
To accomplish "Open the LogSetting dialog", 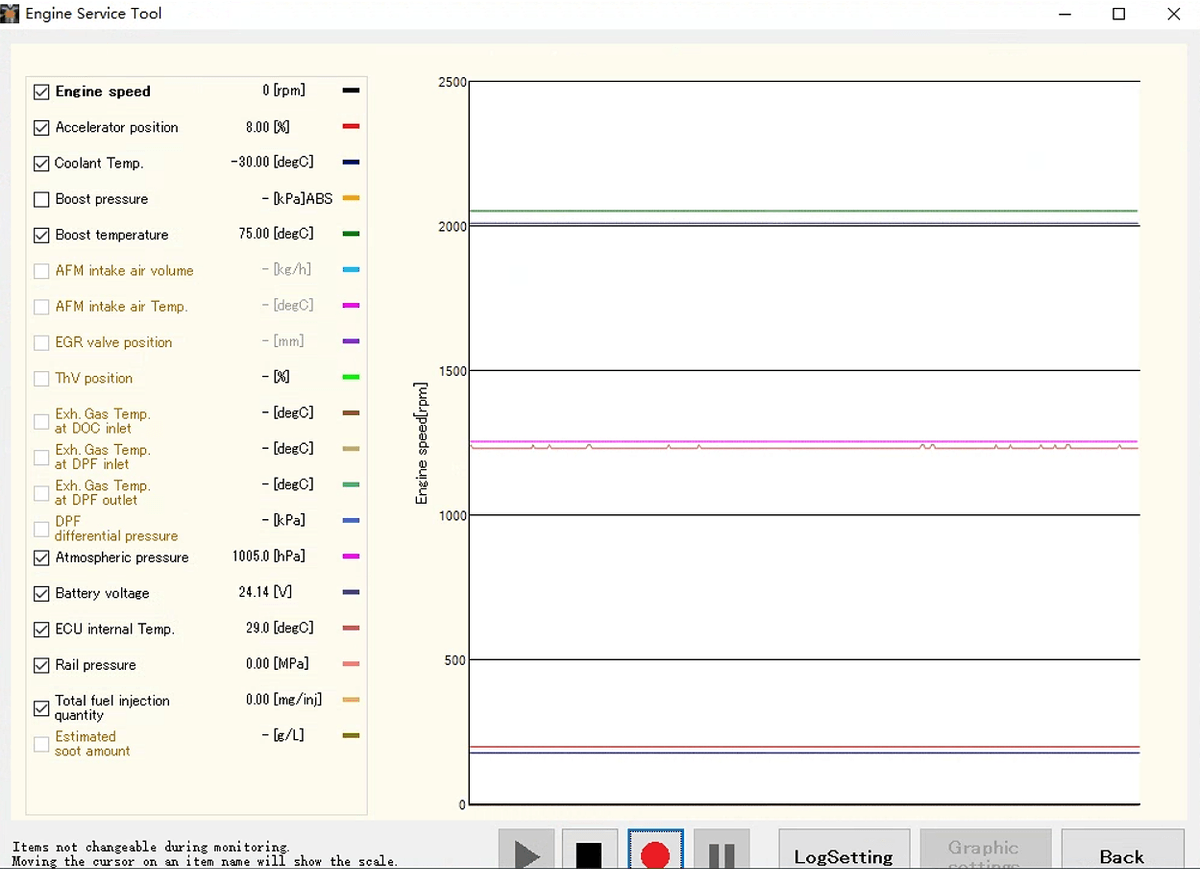I will coord(843,855).
